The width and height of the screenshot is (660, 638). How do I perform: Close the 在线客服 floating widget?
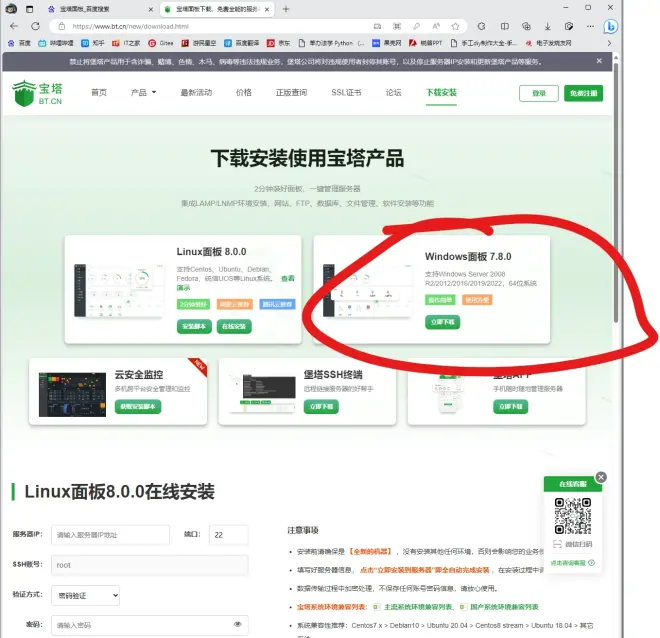601,477
